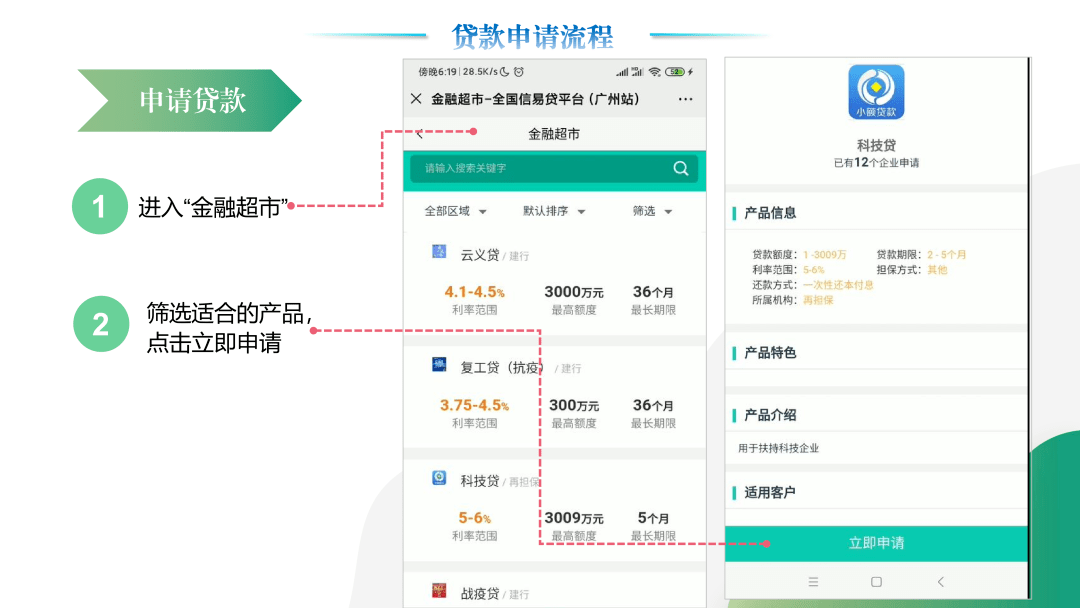Viewport: 1080px width, 608px height.
Task: Open the 复工贷（抗疫） loan product
Action: [502, 368]
